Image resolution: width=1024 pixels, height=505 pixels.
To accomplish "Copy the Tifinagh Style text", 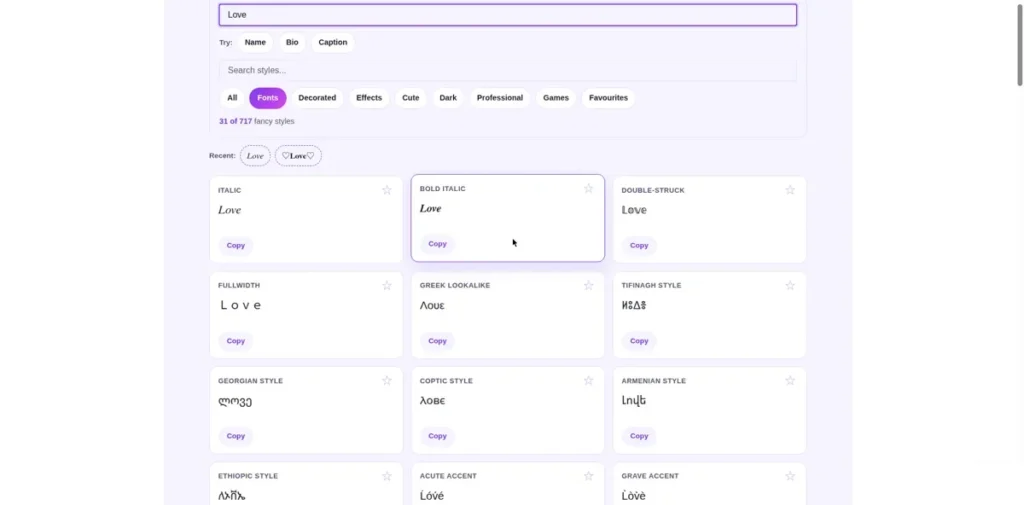I will tap(639, 341).
